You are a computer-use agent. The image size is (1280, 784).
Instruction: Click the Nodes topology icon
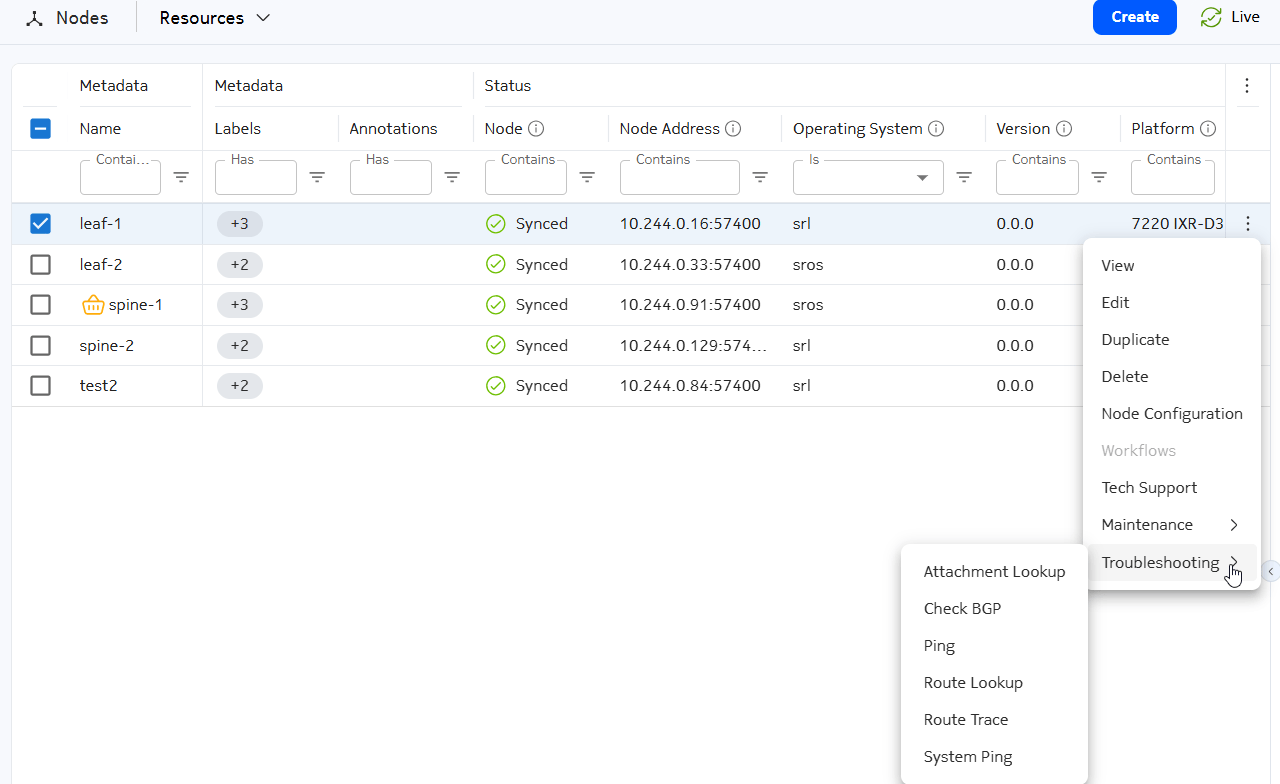pos(35,18)
